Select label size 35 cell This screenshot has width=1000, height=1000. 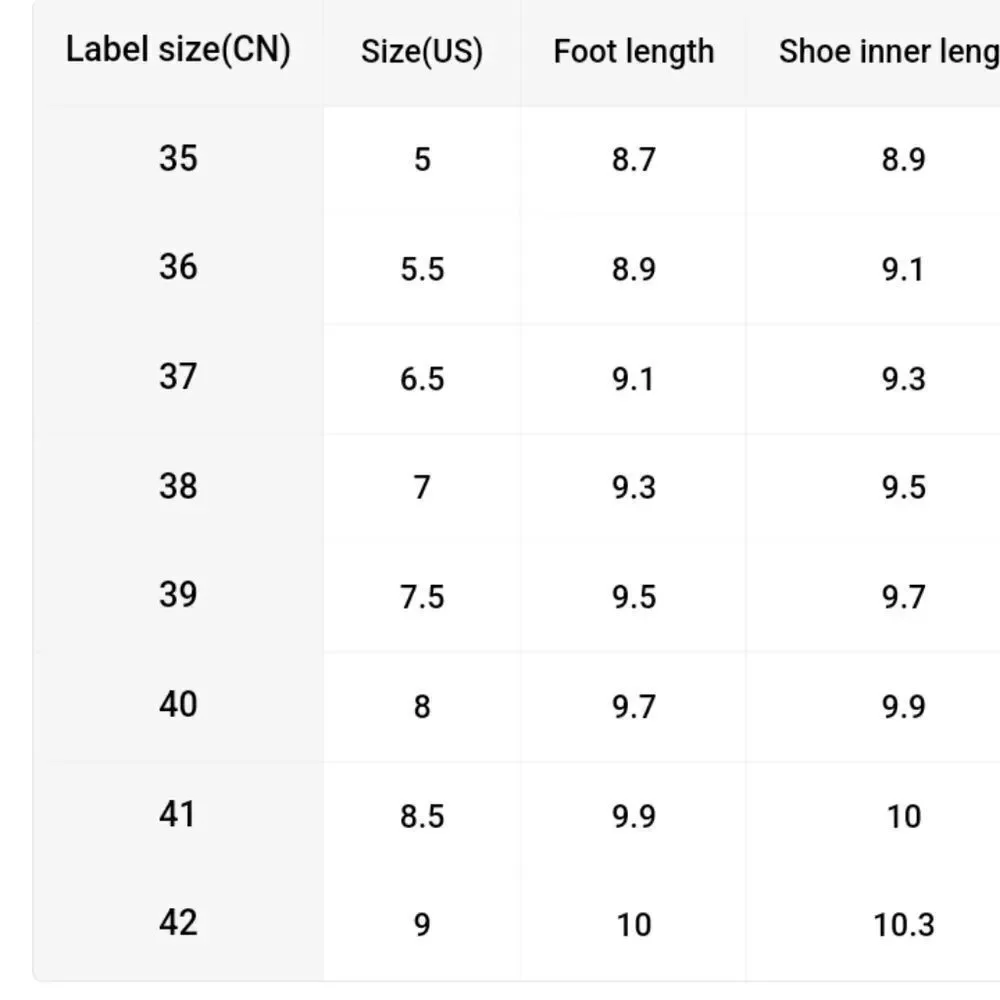point(178,158)
